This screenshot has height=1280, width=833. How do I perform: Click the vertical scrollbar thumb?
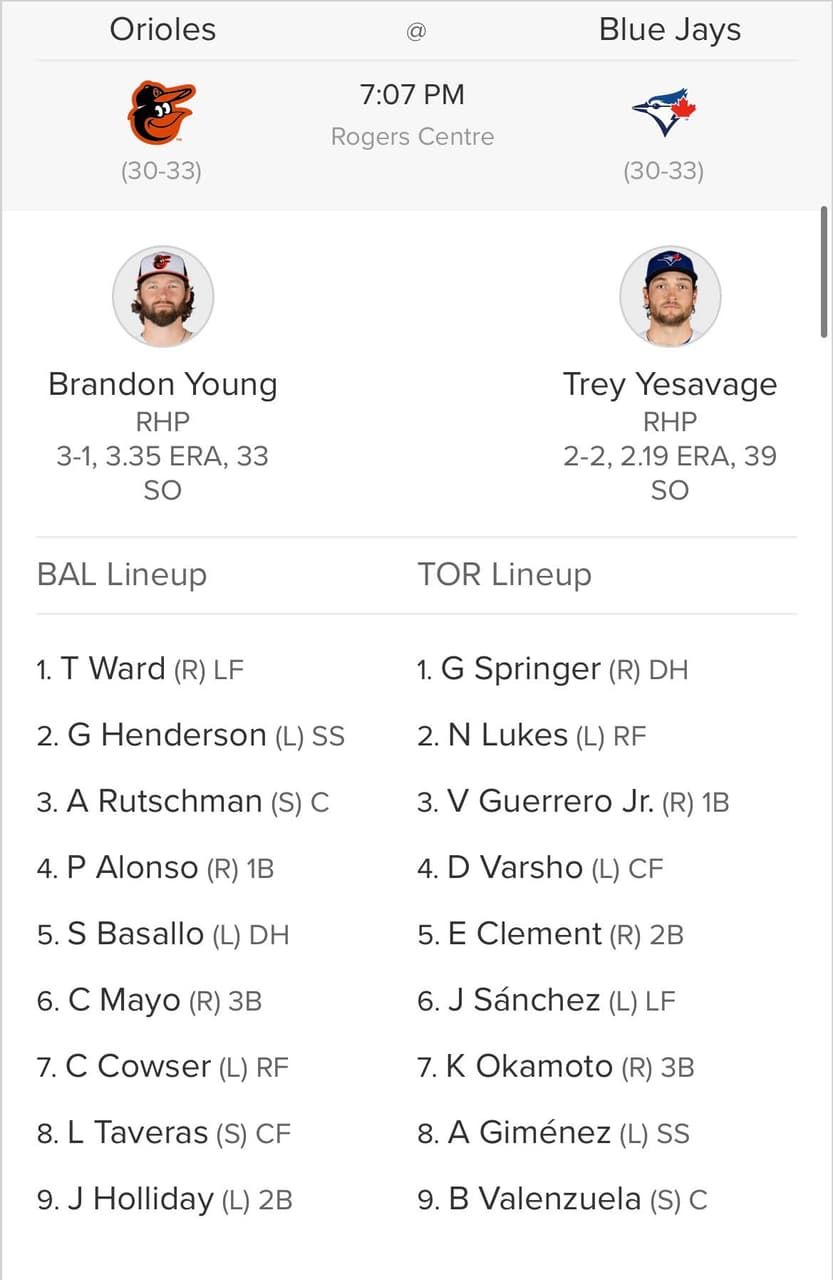tap(824, 272)
